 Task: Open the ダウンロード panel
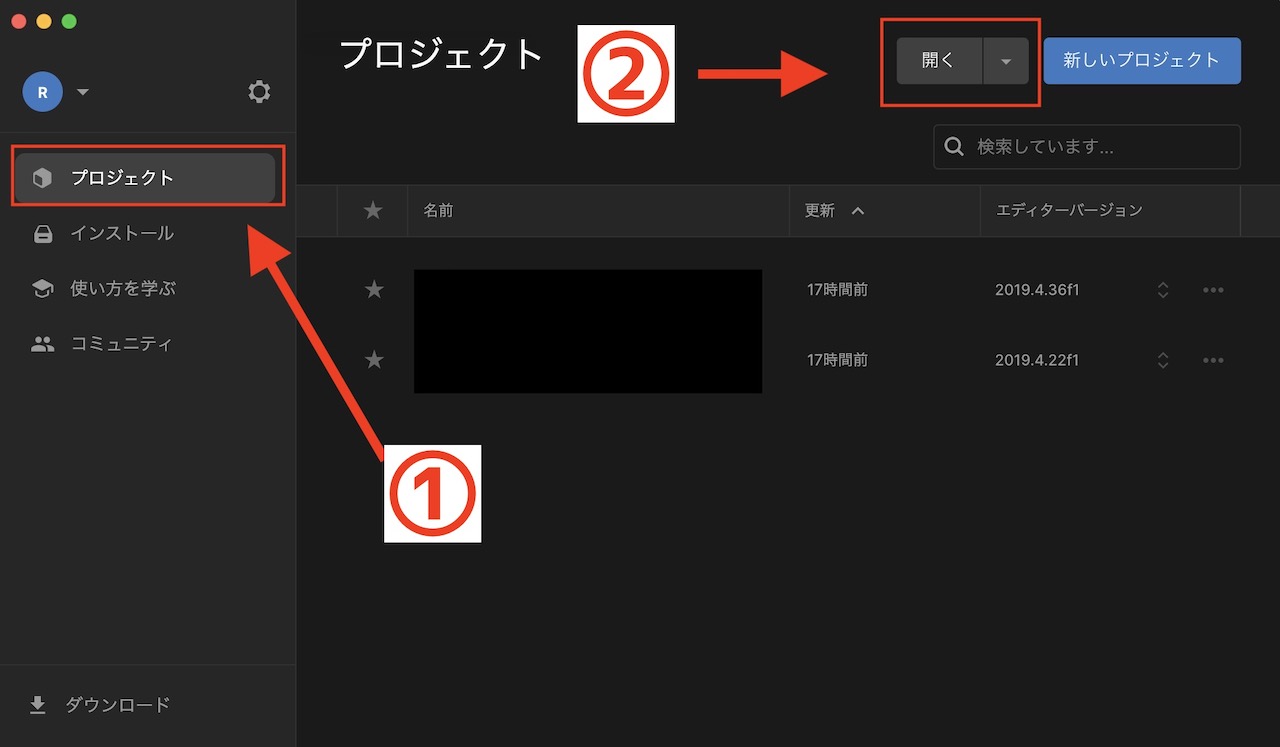click(x=118, y=704)
